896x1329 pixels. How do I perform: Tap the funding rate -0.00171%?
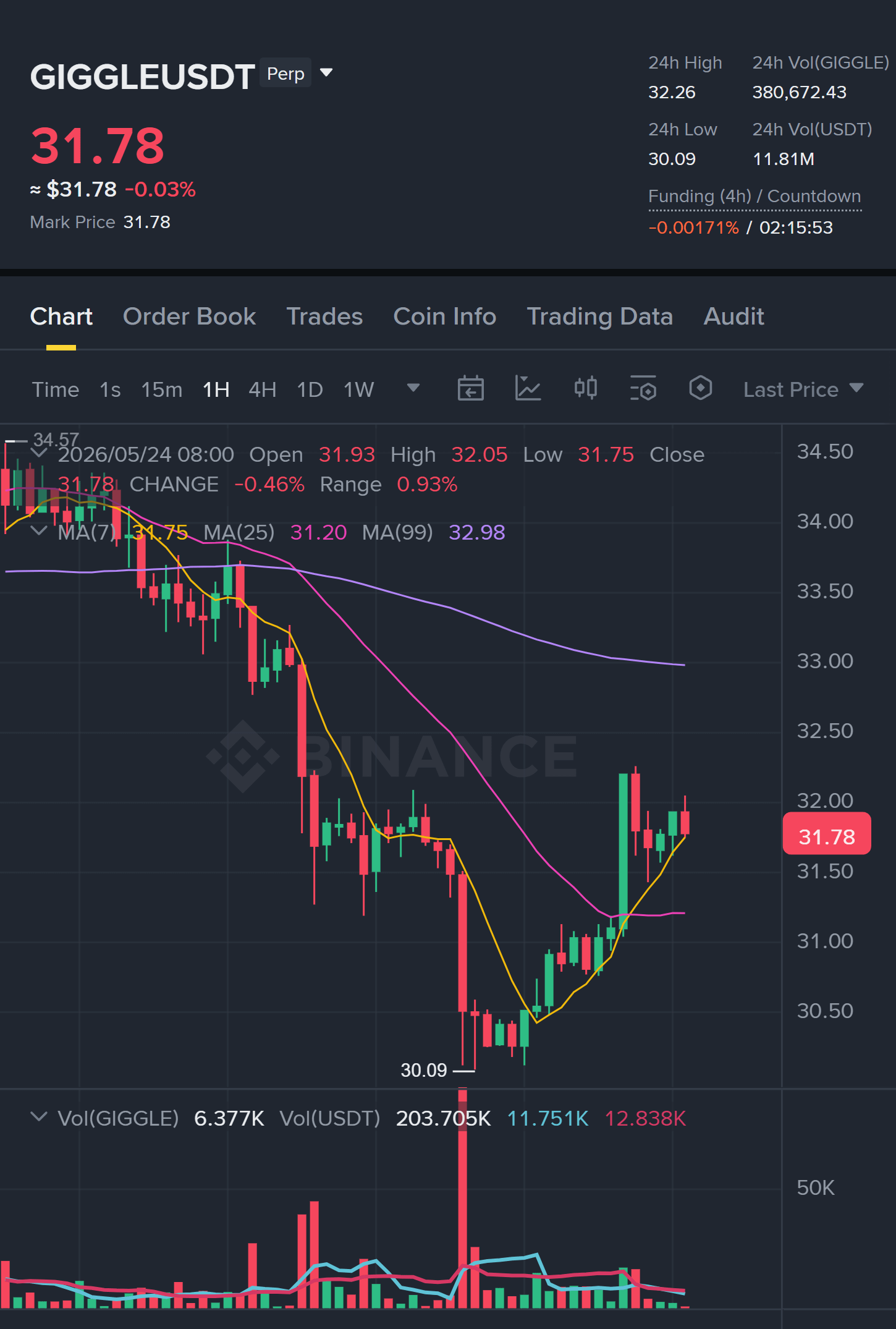(x=693, y=227)
